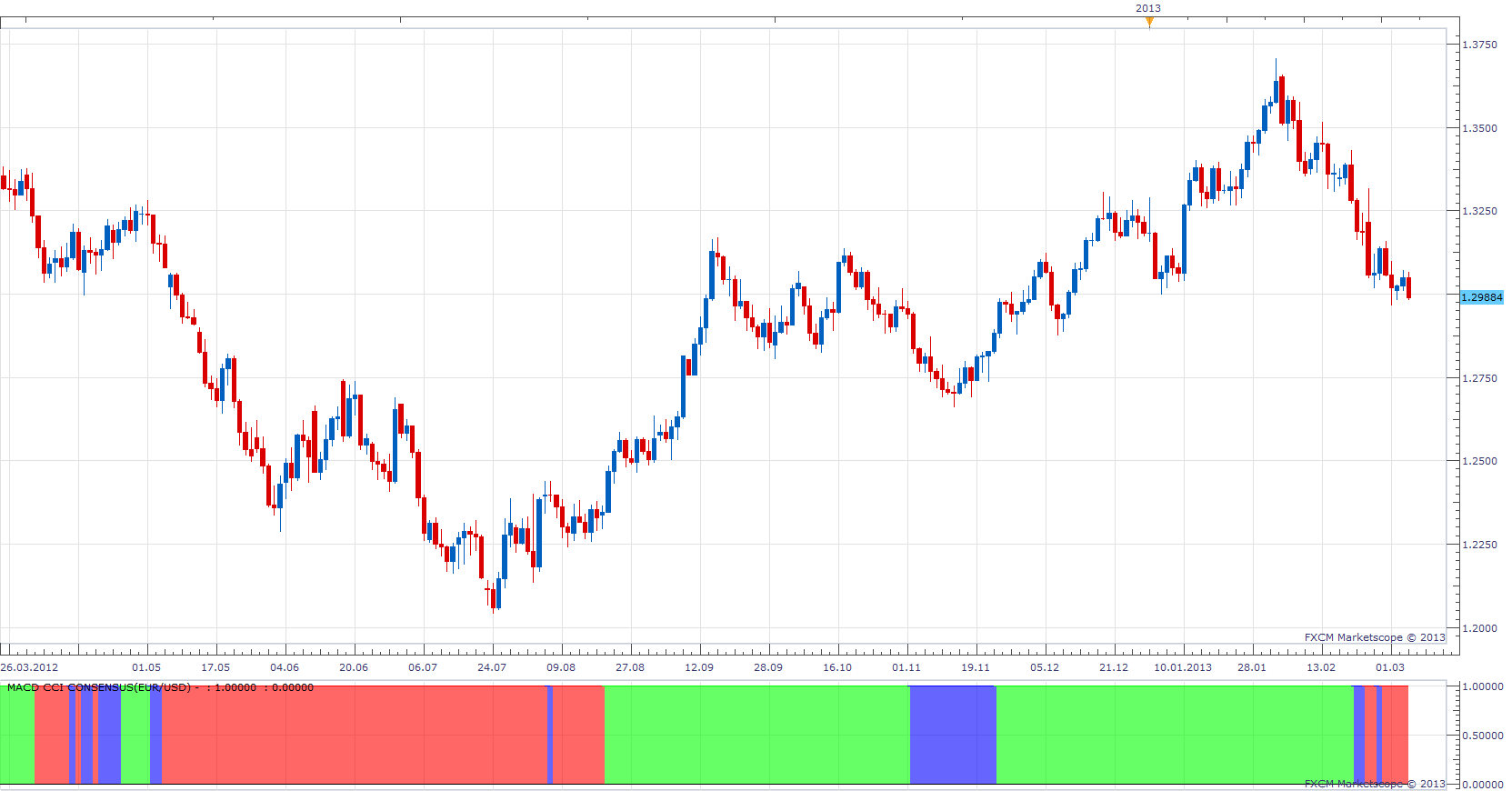Viewport: 1512px width, 791px height.
Task: Click the 05.12 date label
Action: click(1045, 667)
